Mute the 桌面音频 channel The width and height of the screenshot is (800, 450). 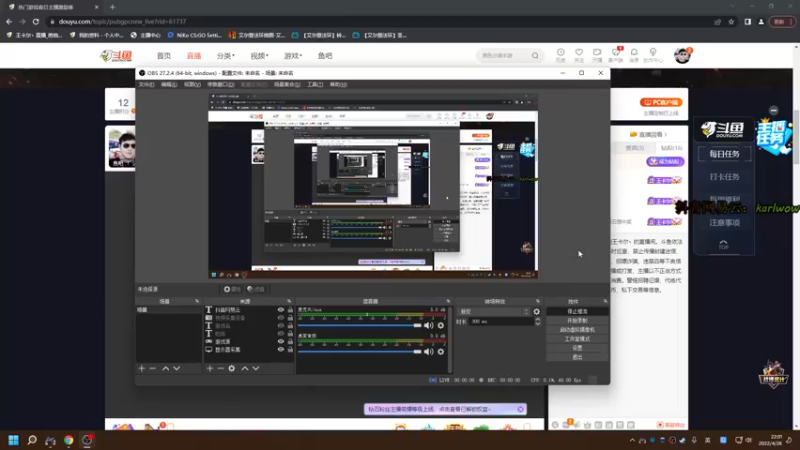(x=429, y=352)
